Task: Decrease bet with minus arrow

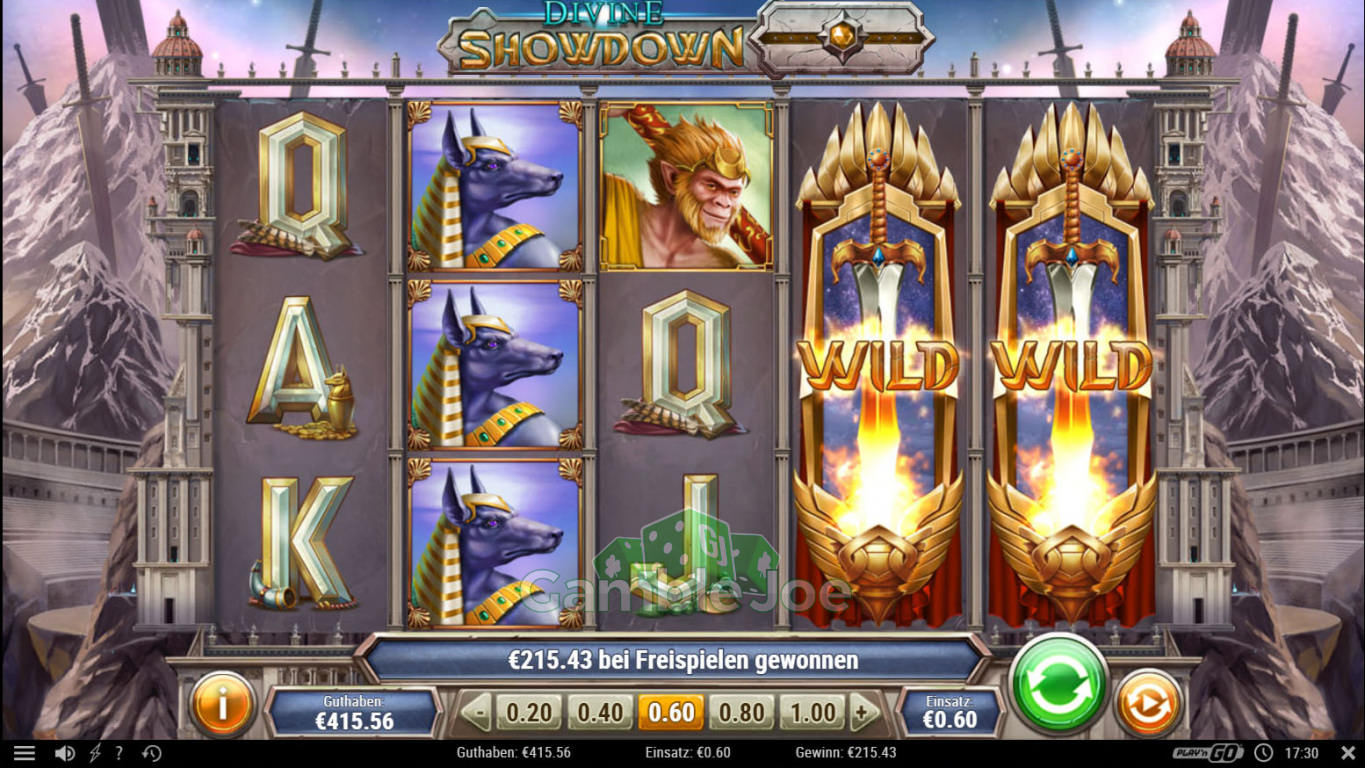Action: click(x=475, y=713)
